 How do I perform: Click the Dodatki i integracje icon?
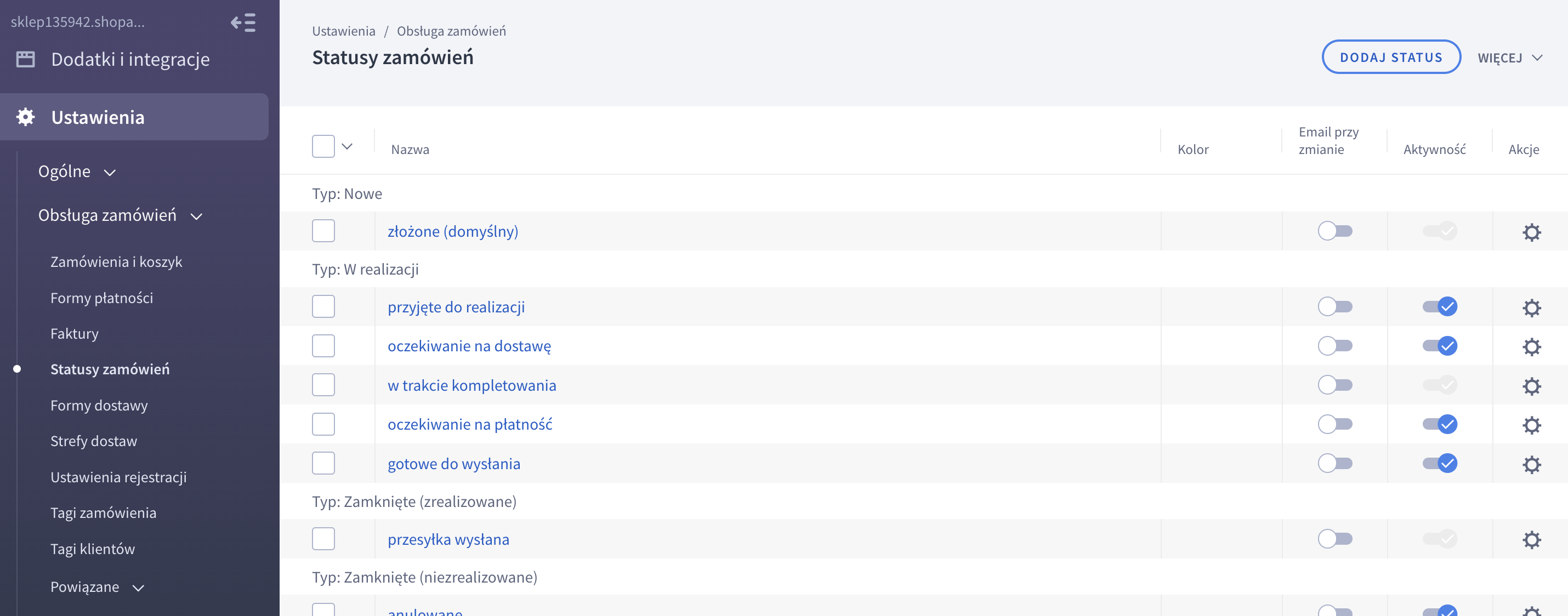coord(26,59)
